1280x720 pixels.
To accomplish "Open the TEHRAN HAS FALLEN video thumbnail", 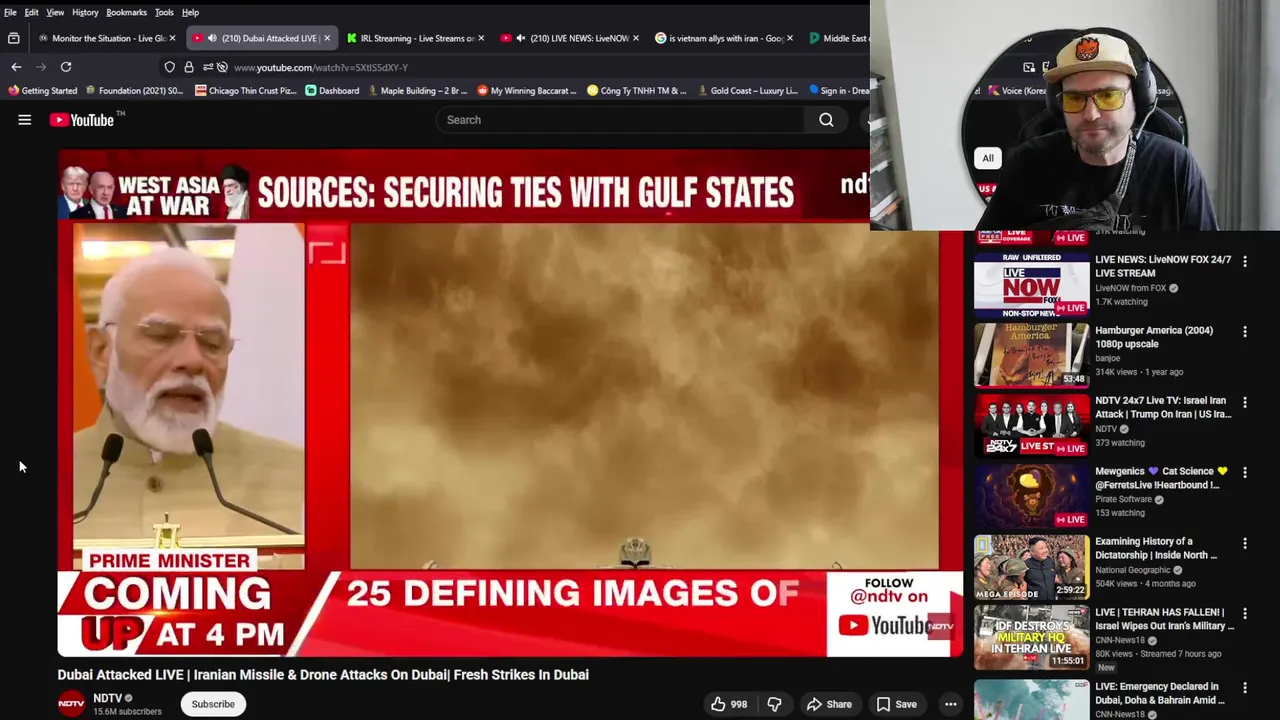I will point(1032,637).
